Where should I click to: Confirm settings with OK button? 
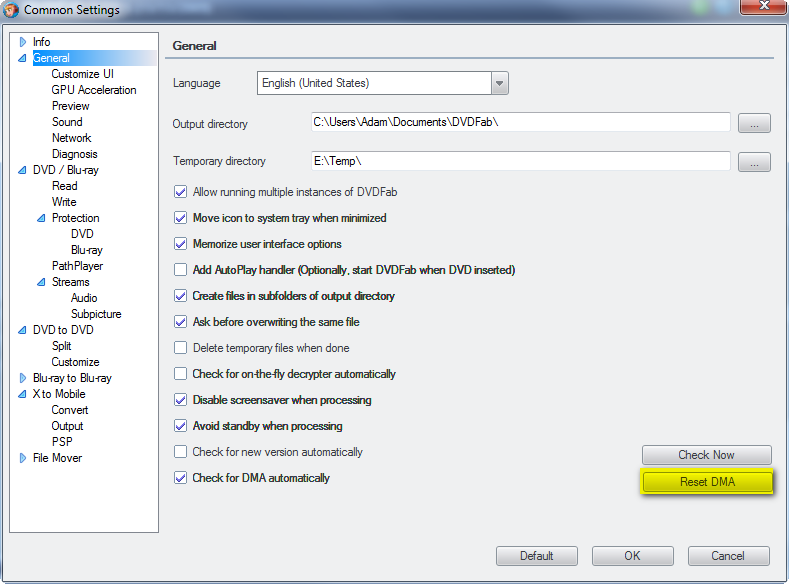633,556
